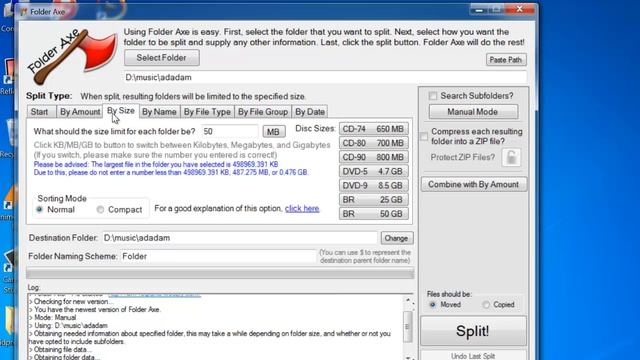Choose files should be Moved

[433, 304]
